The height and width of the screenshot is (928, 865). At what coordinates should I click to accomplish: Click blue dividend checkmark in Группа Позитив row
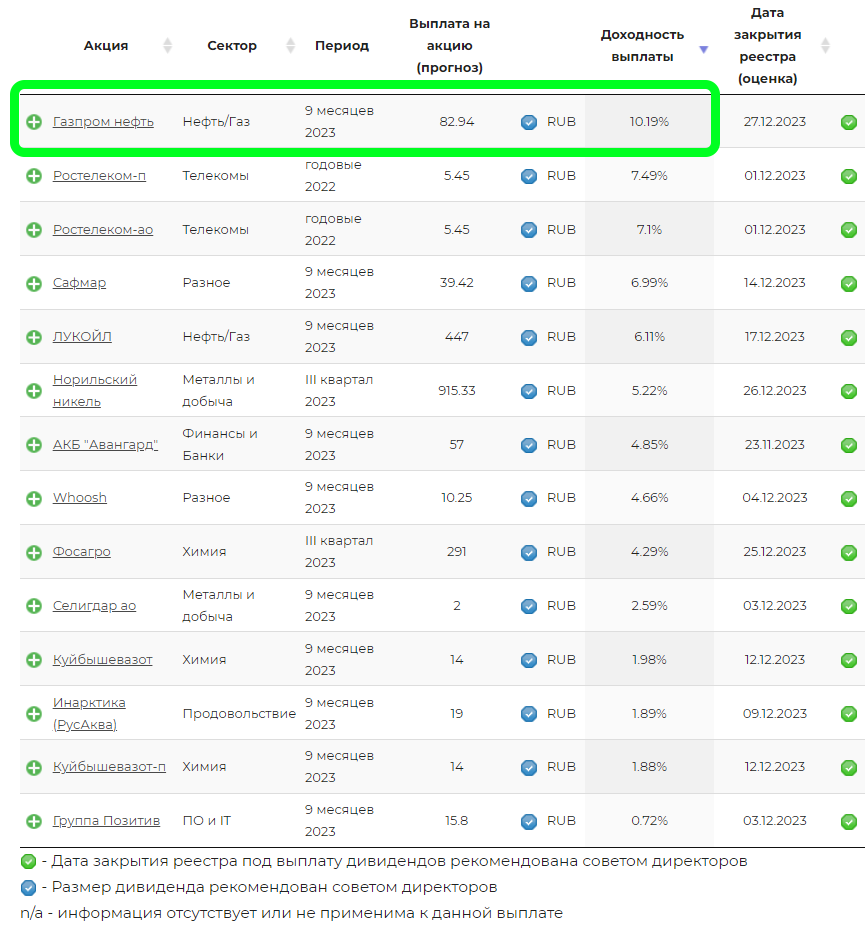[x=529, y=821]
